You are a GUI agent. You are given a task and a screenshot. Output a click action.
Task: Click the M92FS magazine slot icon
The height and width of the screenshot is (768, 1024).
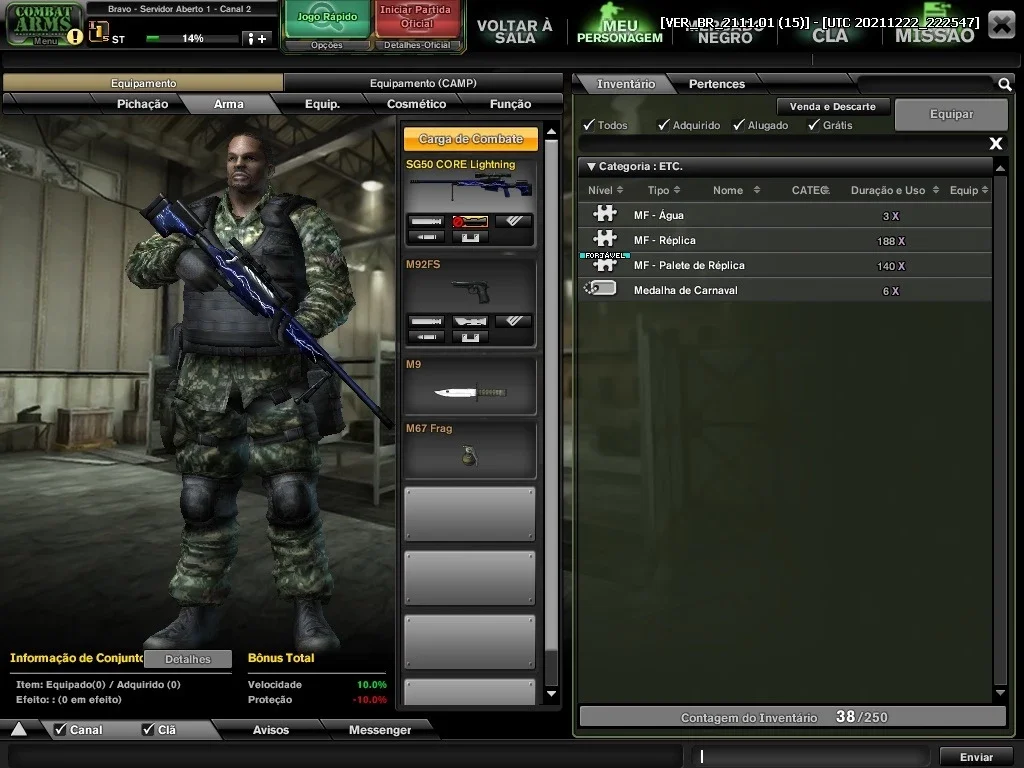pos(470,337)
